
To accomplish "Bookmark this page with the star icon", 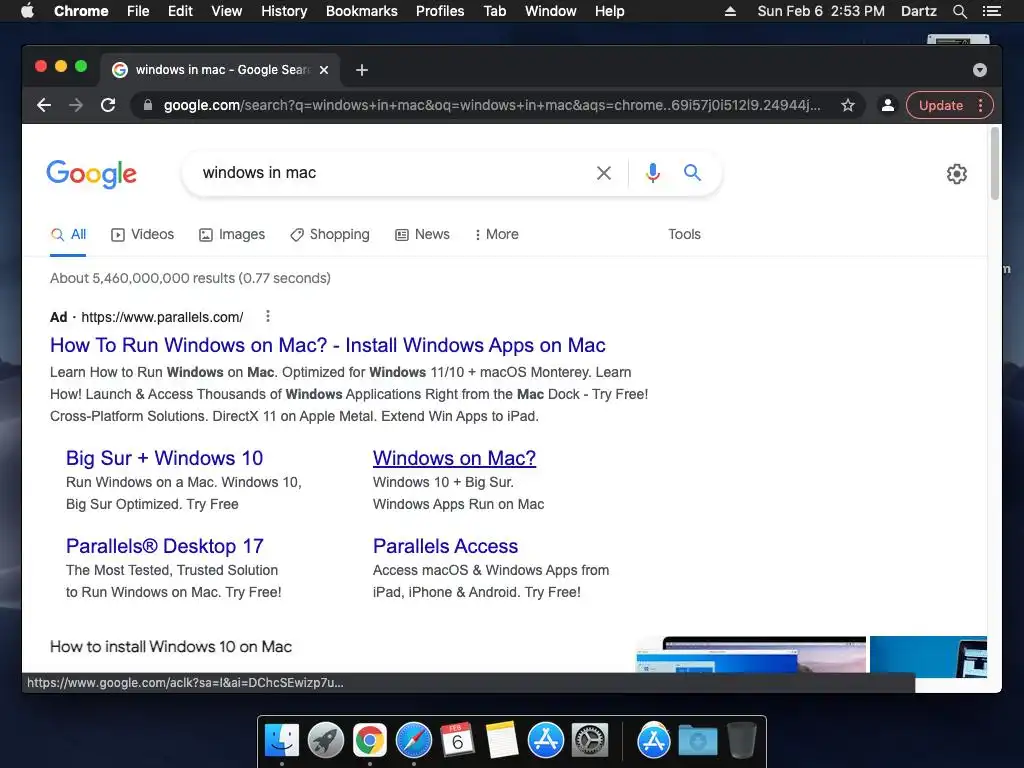I will pyautogui.click(x=848, y=105).
